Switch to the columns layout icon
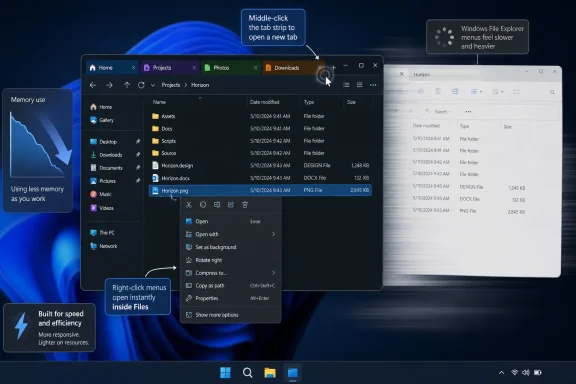Viewport: 576px width, 384px height. 360,85
